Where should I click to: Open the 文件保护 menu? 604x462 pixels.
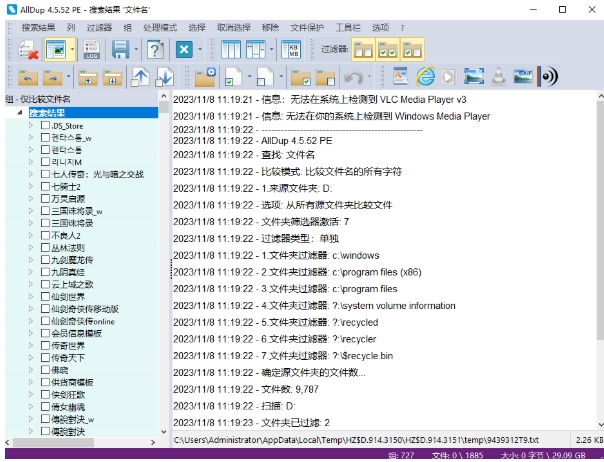tap(307, 27)
